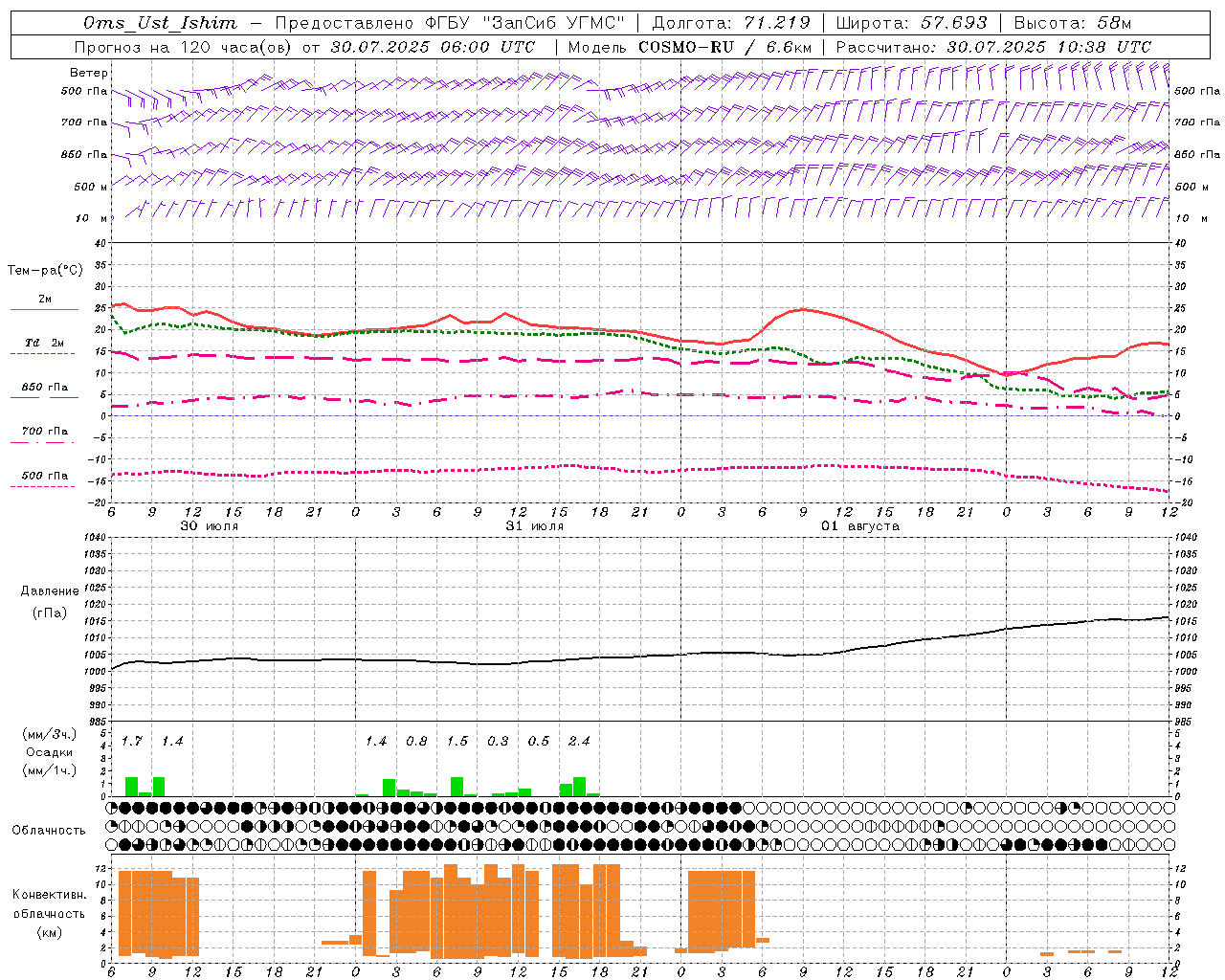Click the 'Тем-ра(°C)' axis label

(x=45, y=271)
